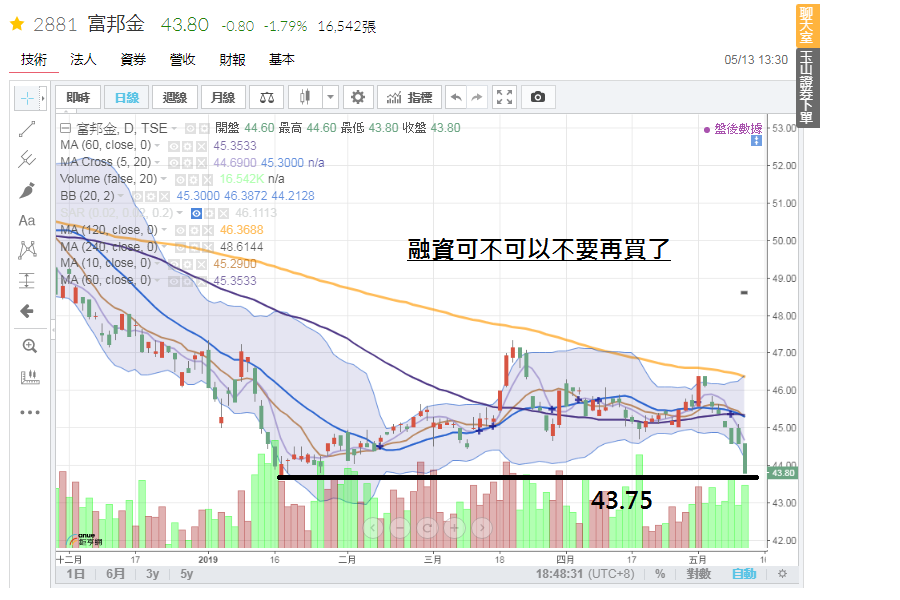Select the Aa text annotation tool
The image size is (900, 600).
27,220
